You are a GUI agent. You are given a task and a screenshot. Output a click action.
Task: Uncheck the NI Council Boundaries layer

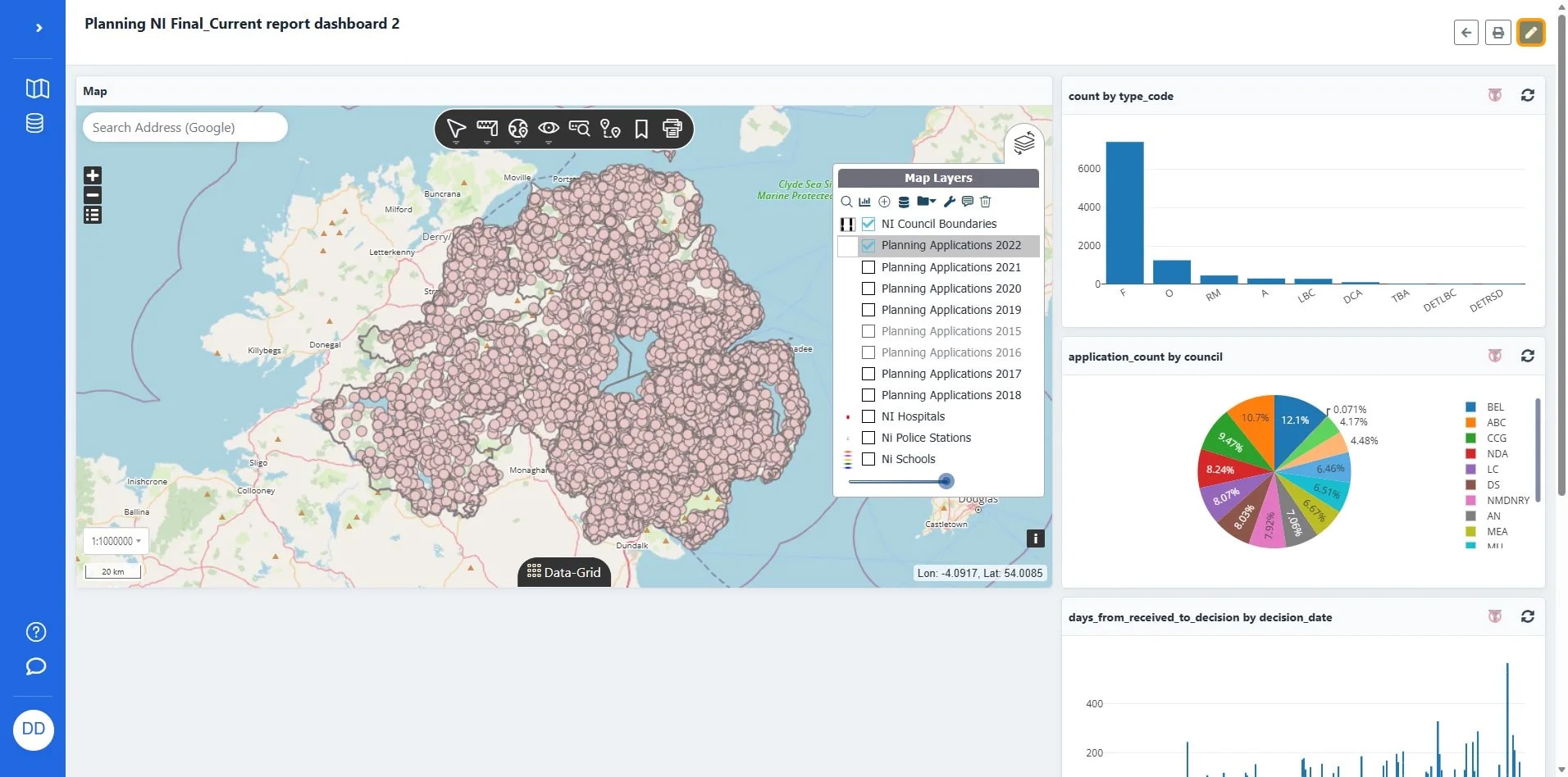click(868, 224)
